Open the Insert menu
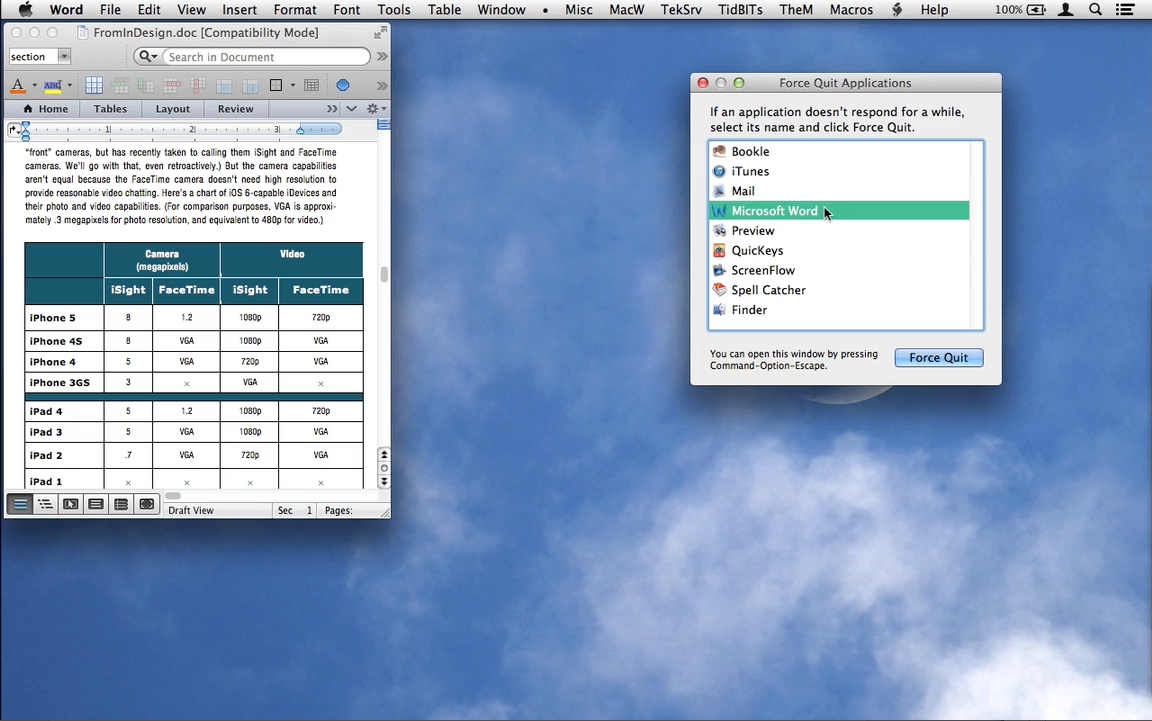Screen dimensions: 1152x721 pos(240,10)
